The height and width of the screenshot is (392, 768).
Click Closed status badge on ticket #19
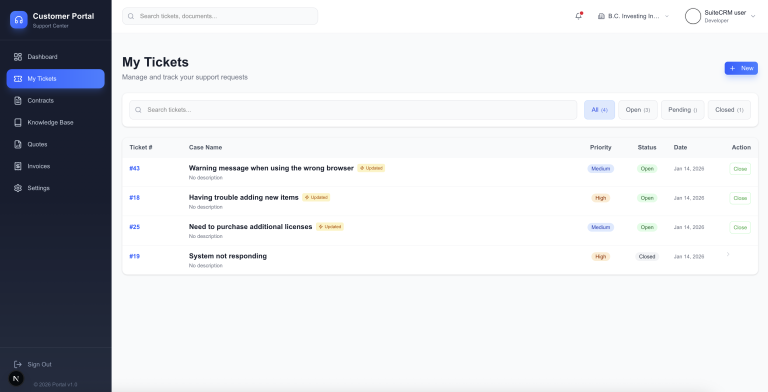point(647,257)
